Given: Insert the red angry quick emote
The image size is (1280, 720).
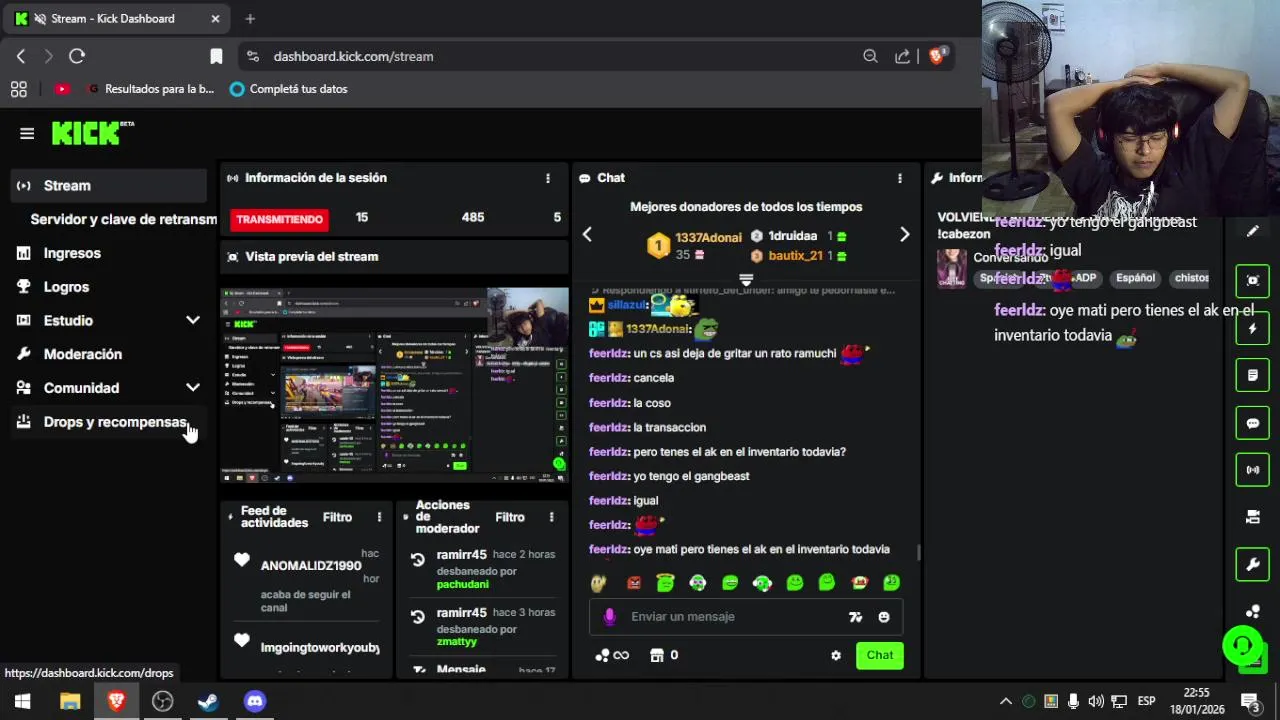Looking at the screenshot, I should (633, 582).
